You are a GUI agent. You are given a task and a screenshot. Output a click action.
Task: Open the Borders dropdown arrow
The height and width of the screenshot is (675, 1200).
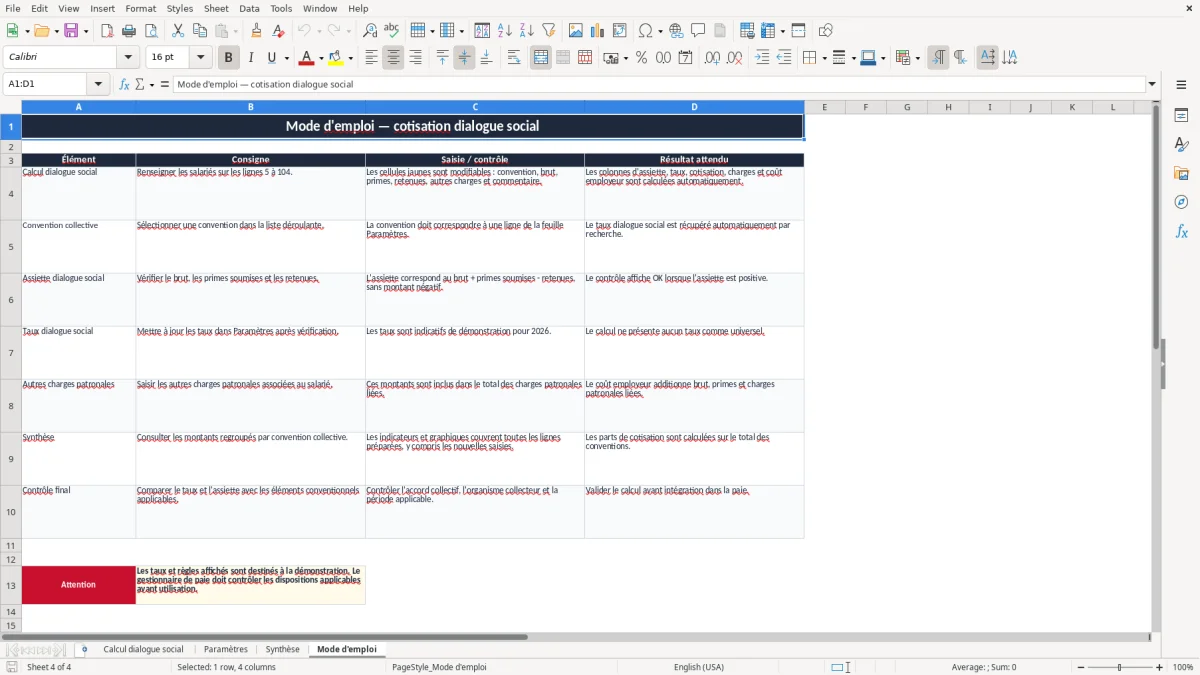pos(824,58)
